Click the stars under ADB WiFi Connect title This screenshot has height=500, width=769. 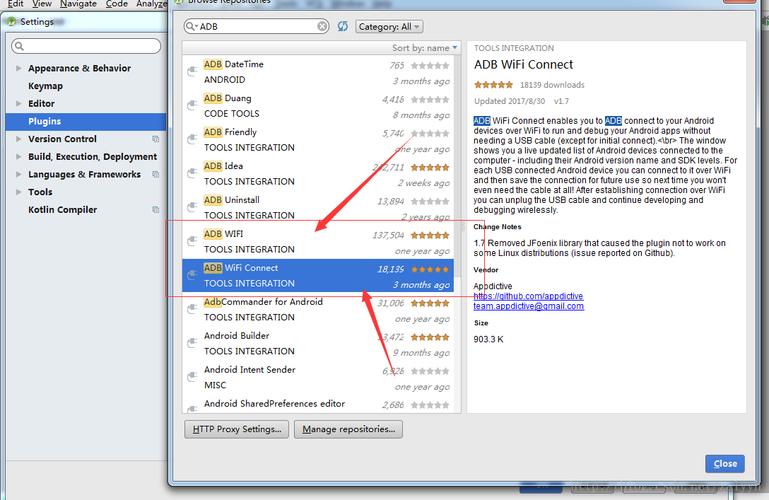tap(493, 85)
